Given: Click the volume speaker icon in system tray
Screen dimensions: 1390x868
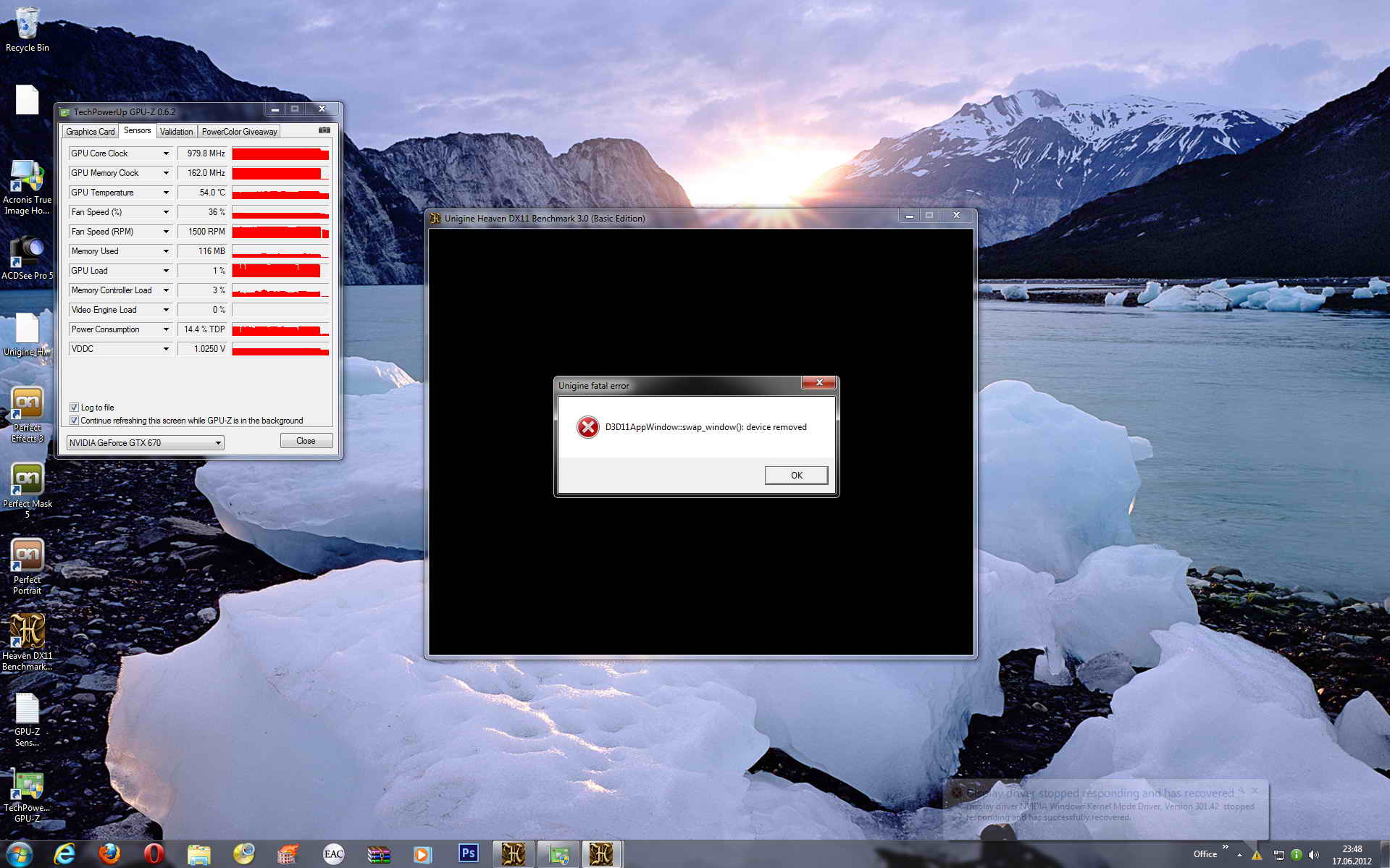Looking at the screenshot, I should [1314, 855].
